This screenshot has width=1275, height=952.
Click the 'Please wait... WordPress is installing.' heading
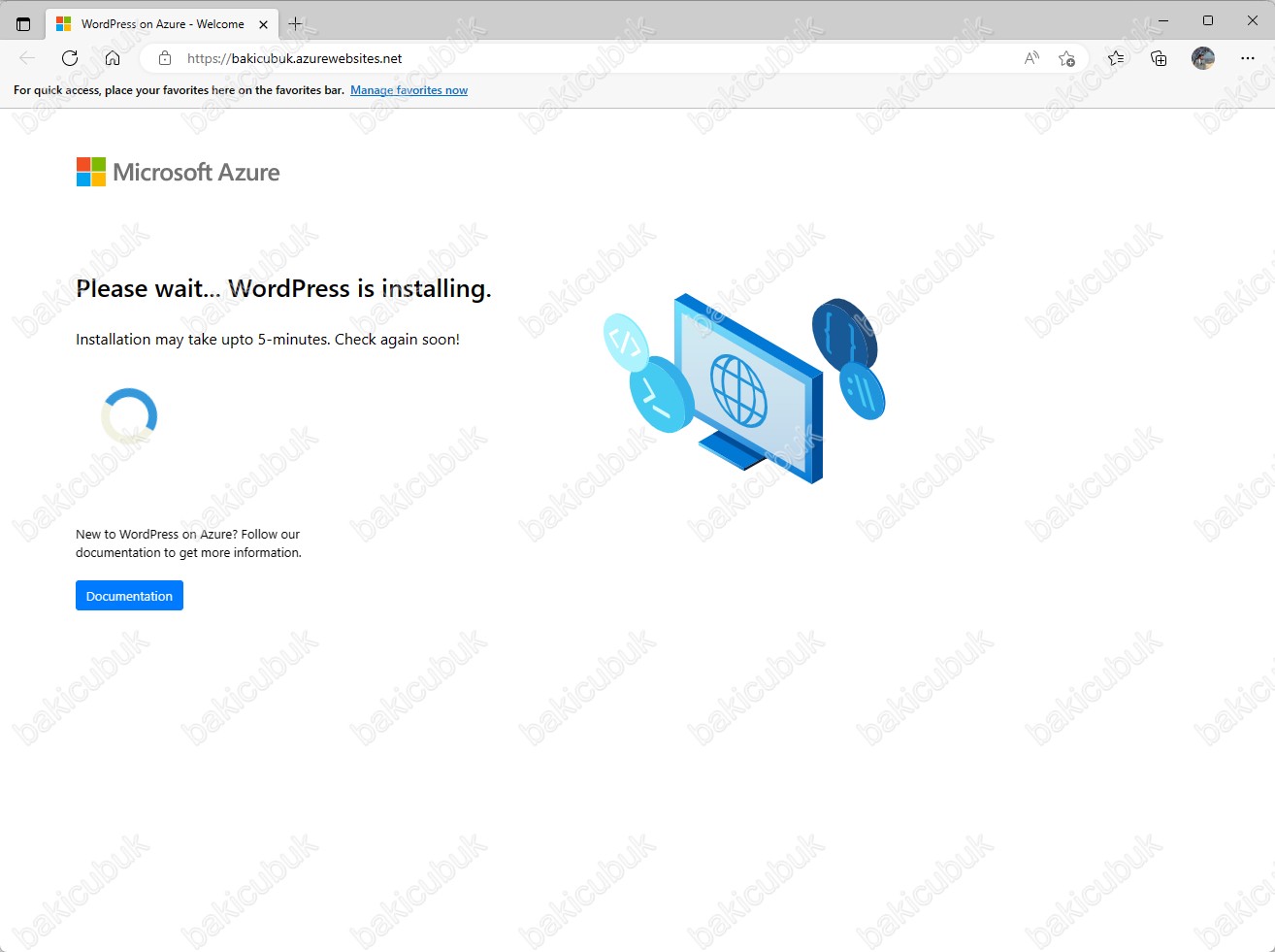pyautogui.click(x=283, y=288)
